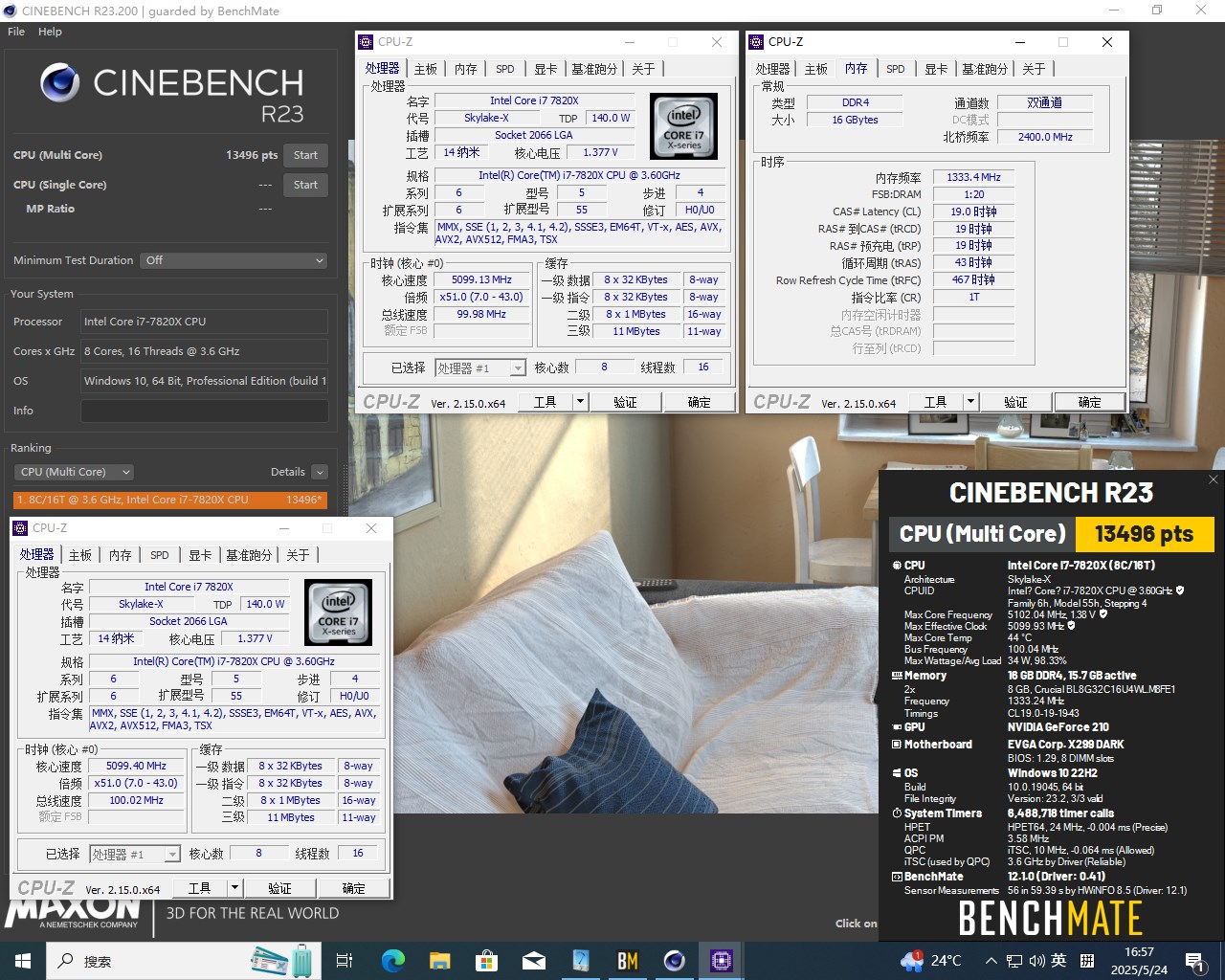Click Intel Core i7 logo in bottom-left CPU-Z window
1225x980 pixels.
[x=338, y=612]
